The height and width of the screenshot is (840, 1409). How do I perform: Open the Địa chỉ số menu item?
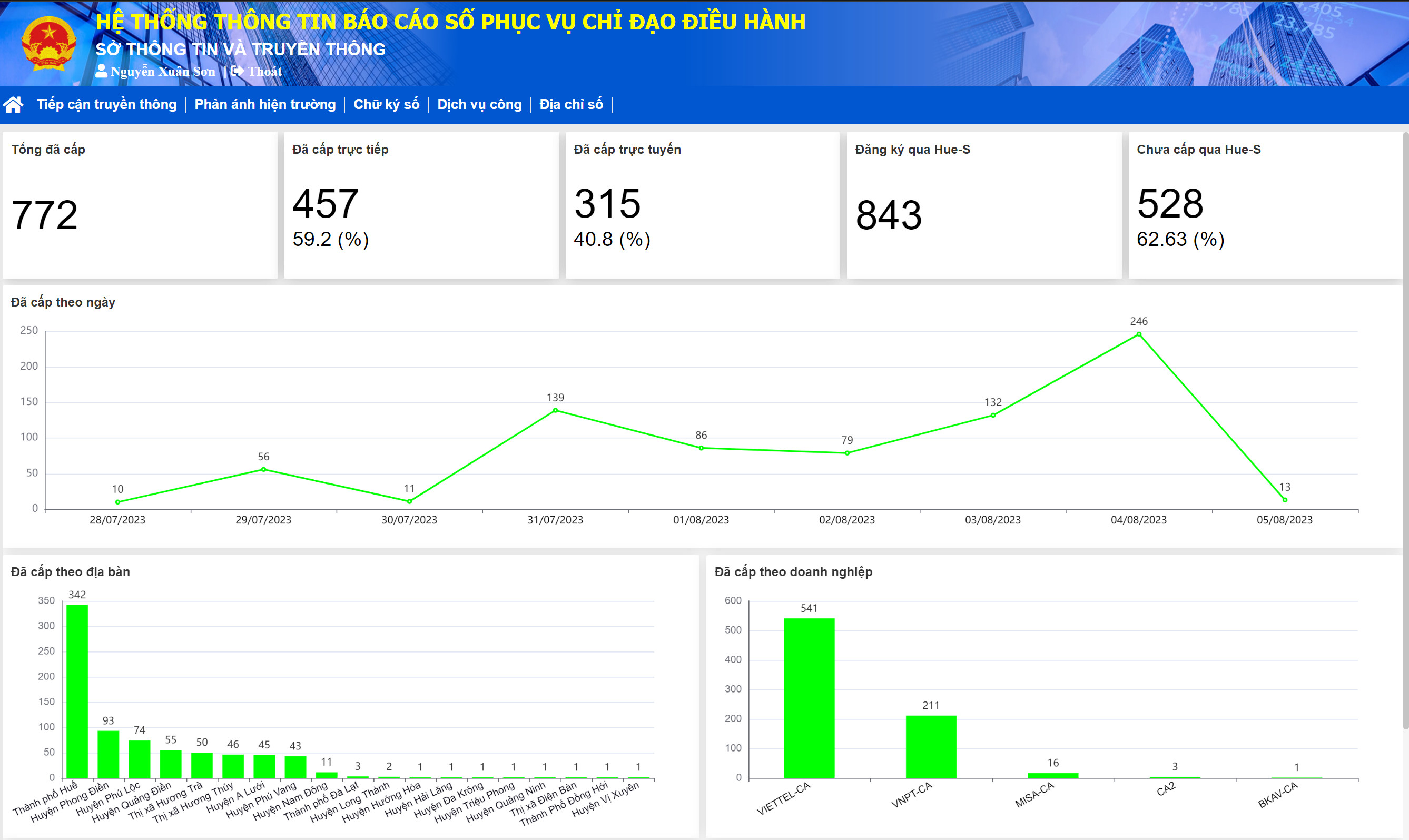(570, 104)
